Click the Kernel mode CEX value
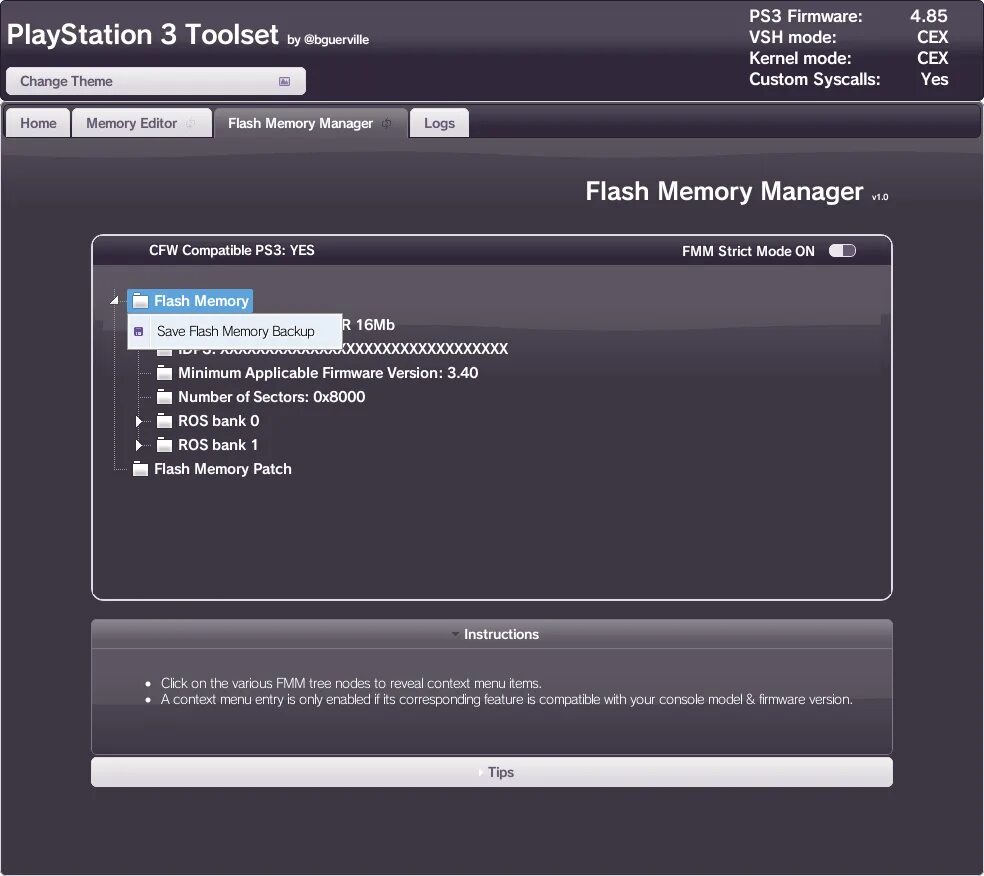 click(933, 58)
